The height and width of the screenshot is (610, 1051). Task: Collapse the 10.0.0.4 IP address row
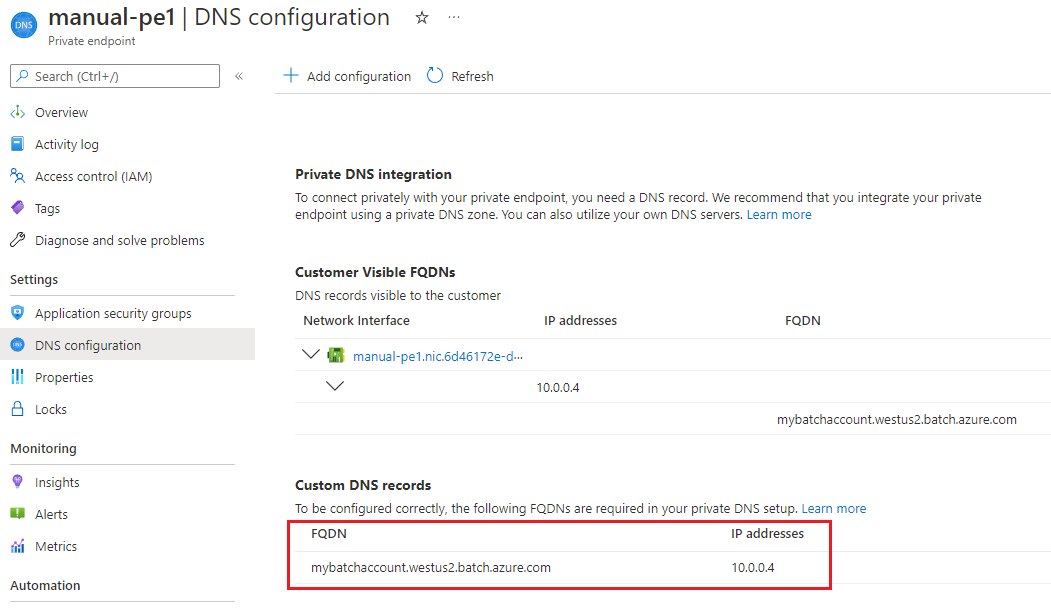click(336, 386)
